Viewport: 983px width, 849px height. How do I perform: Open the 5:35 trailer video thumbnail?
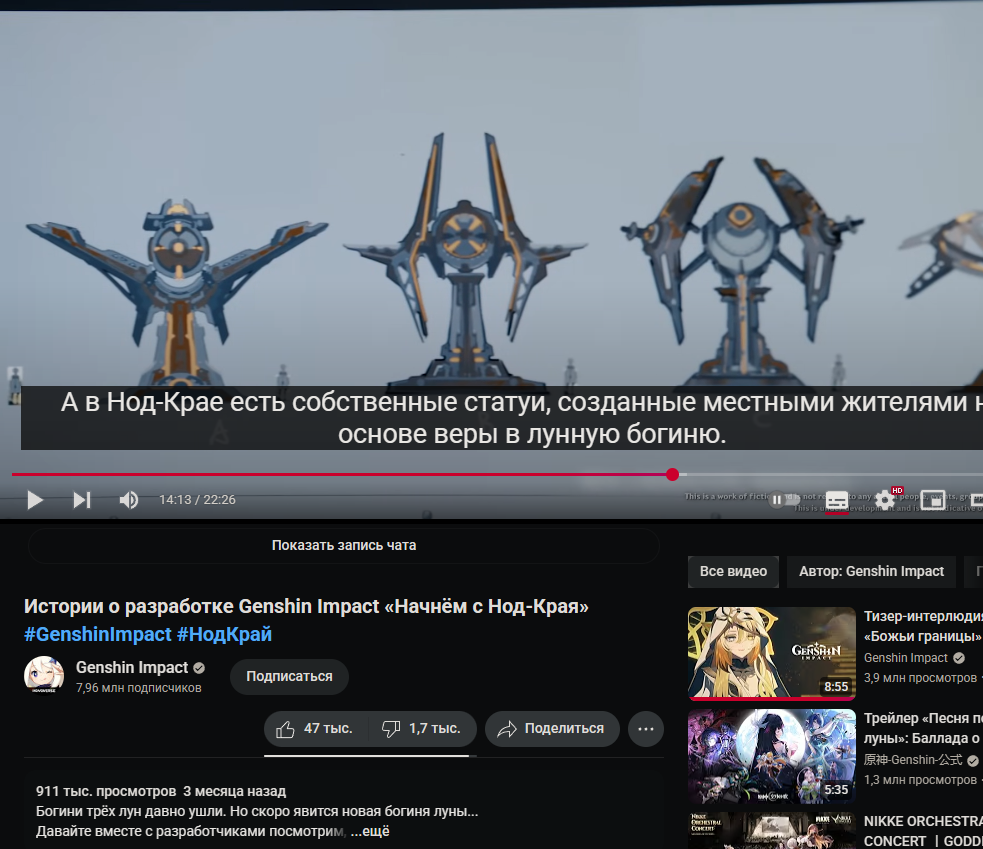[x=772, y=756]
